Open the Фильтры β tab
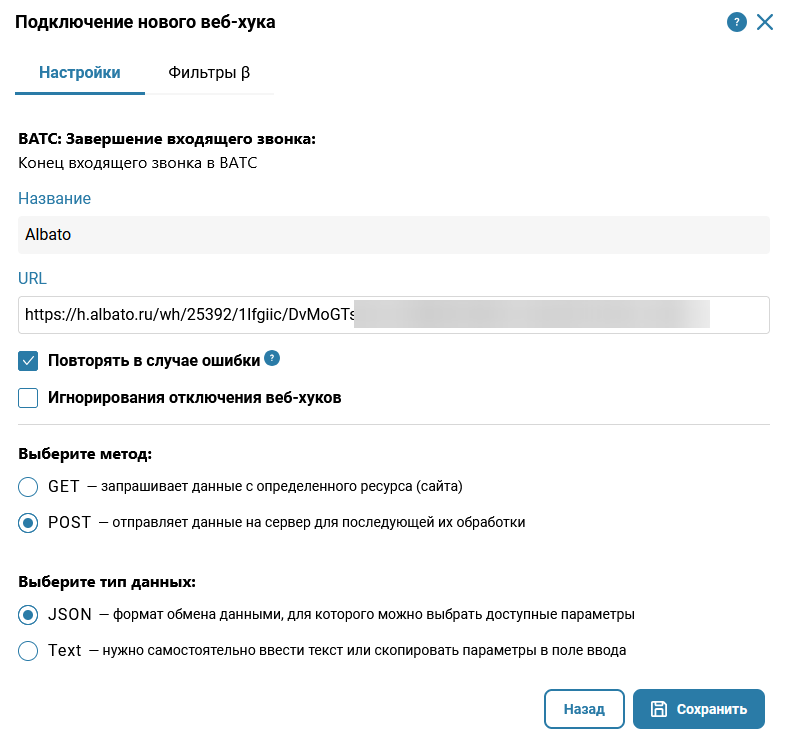Image resolution: width=790 pixels, height=745 pixels. tap(209, 72)
